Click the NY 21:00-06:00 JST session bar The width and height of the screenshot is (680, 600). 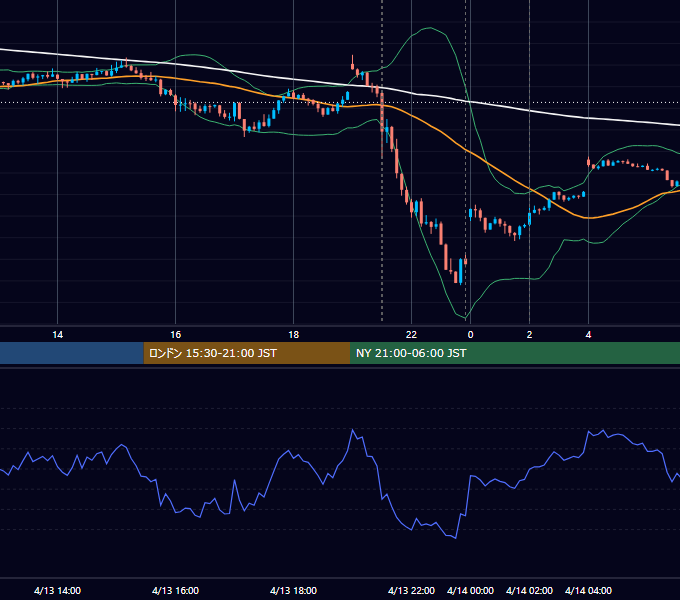tap(515, 353)
